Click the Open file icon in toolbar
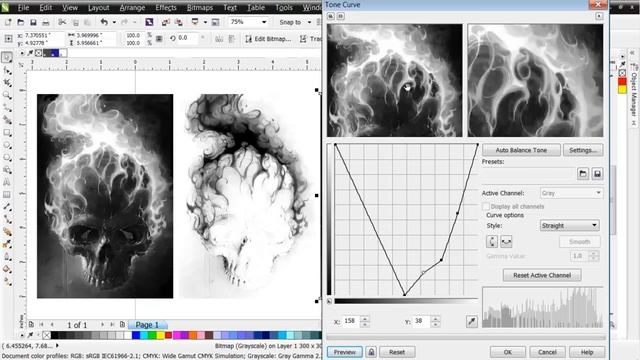Viewport: 640px width, 360px height. click(20, 22)
